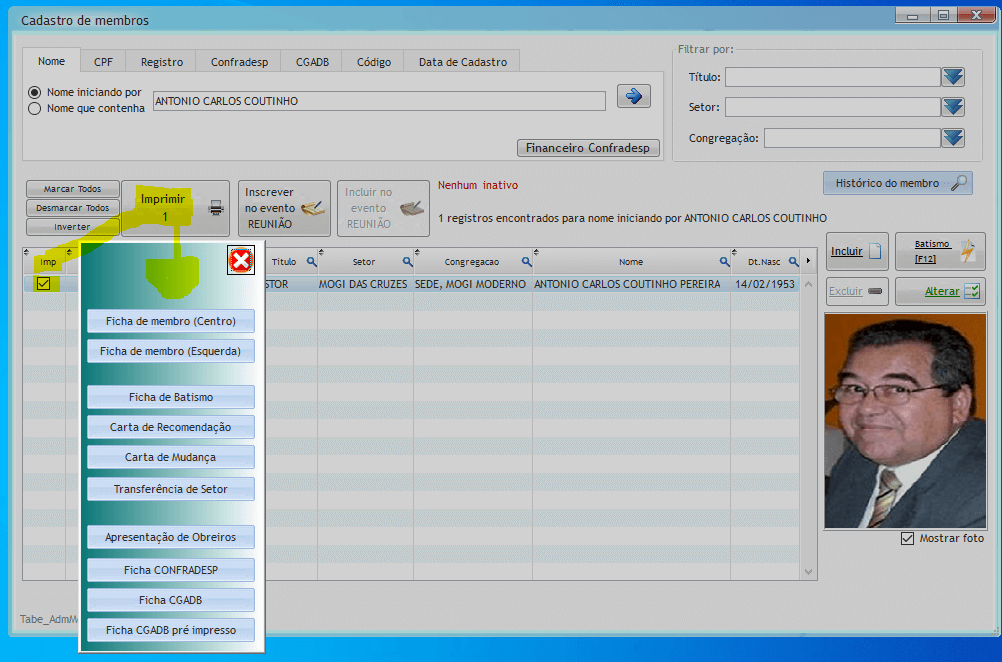Expand the Setor filter dropdown
1002x662 pixels.
pyautogui.click(x=952, y=107)
